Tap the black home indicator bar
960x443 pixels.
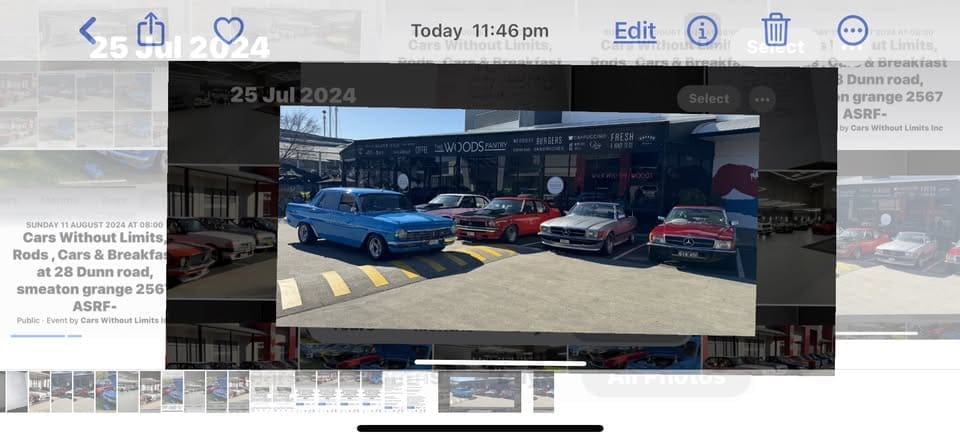[x=480, y=428]
